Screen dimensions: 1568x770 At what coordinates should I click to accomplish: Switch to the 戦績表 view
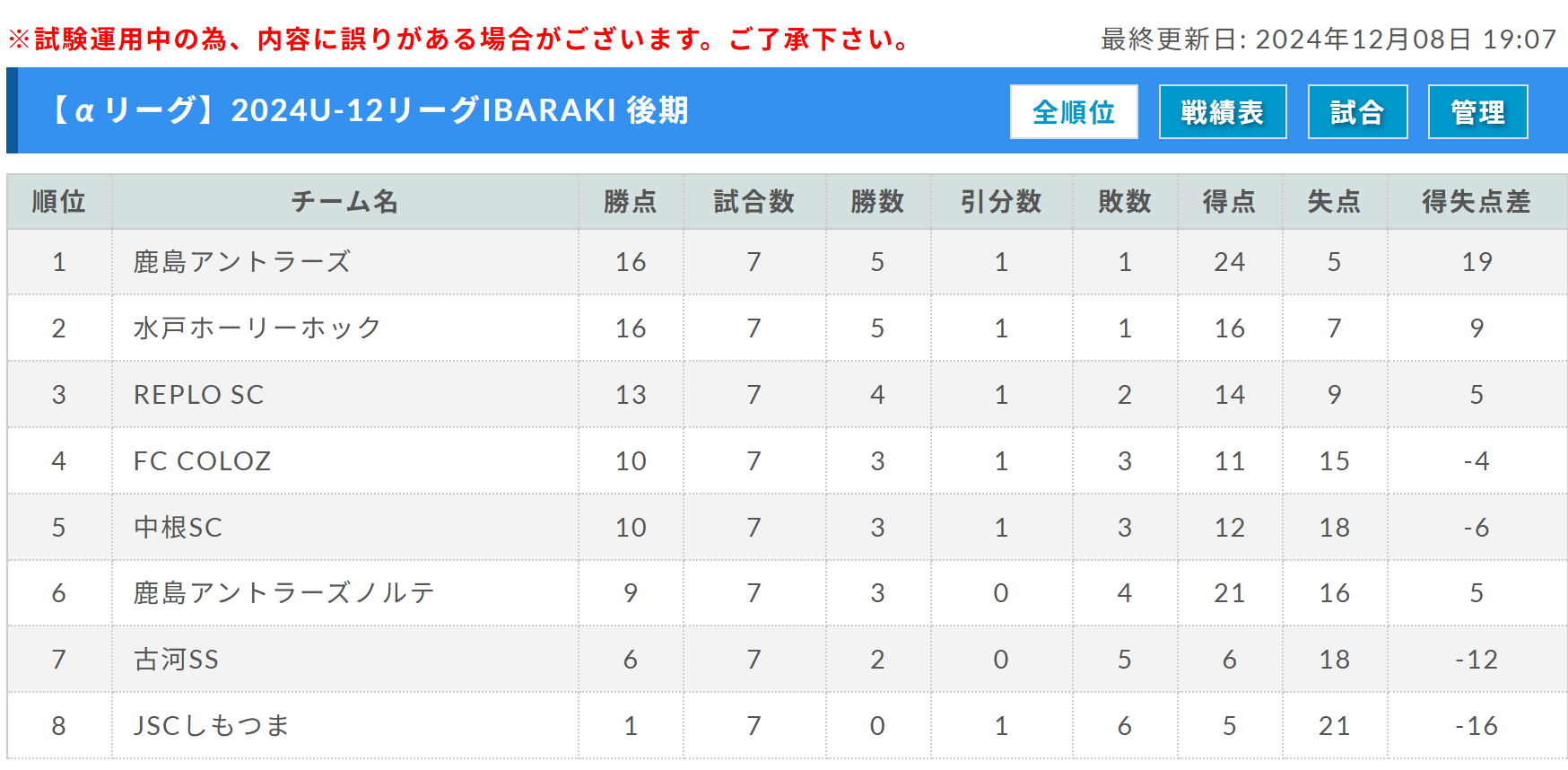point(1223,112)
